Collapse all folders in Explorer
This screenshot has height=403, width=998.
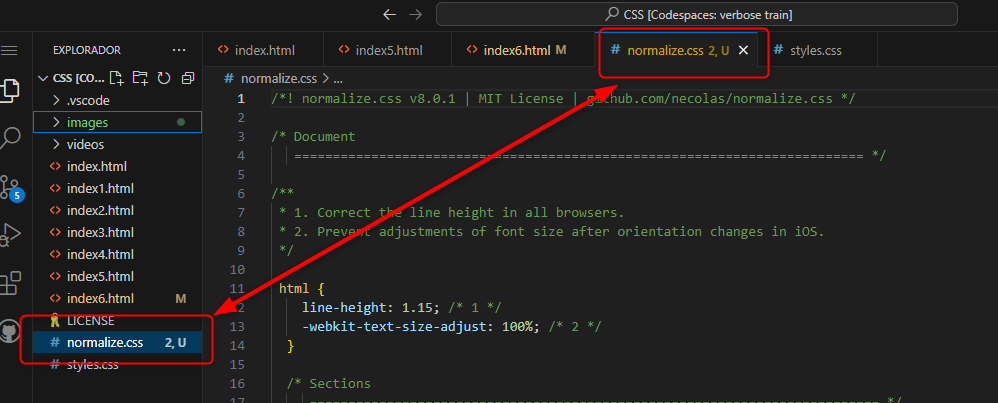point(187,78)
